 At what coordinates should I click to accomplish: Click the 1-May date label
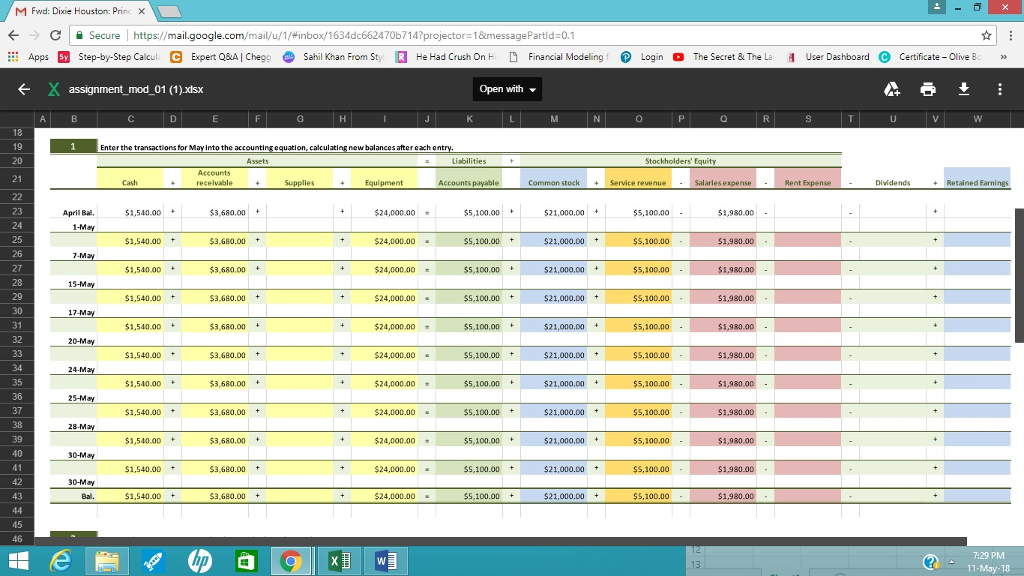84,227
